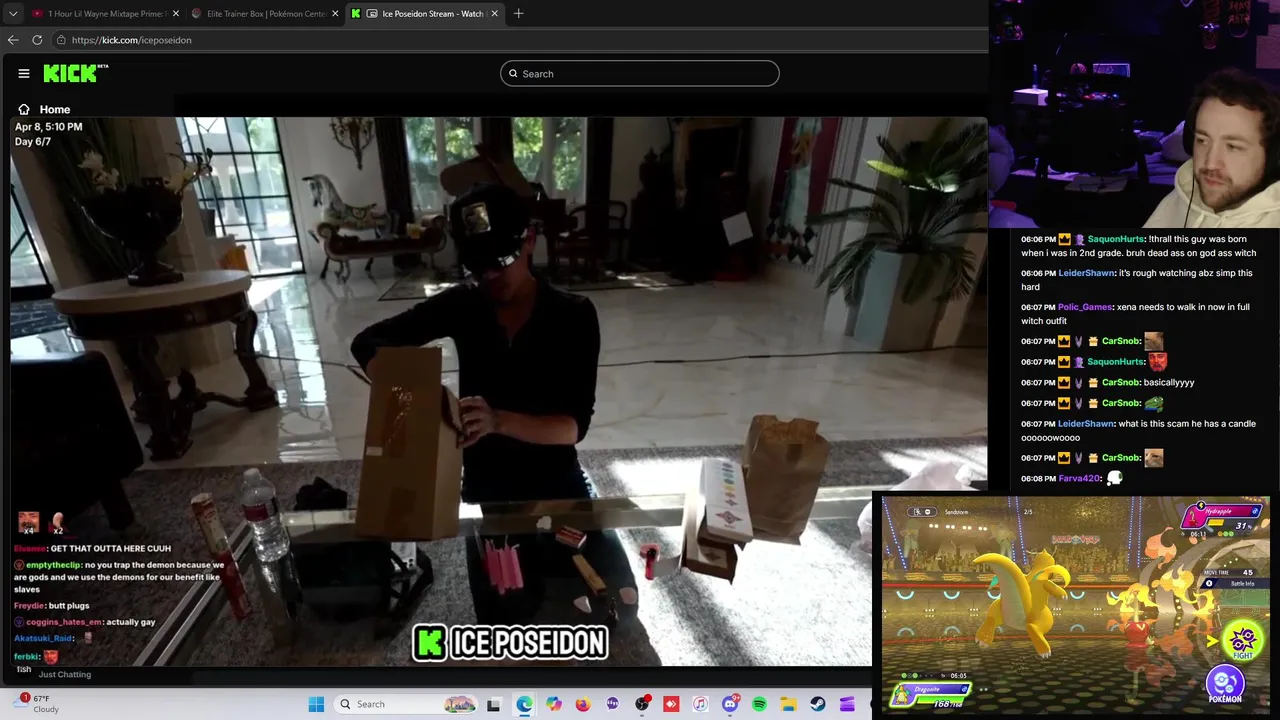Image resolution: width=1280 pixels, height=720 pixels.
Task: Open the Kick hamburger menu
Action: (x=23, y=73)
